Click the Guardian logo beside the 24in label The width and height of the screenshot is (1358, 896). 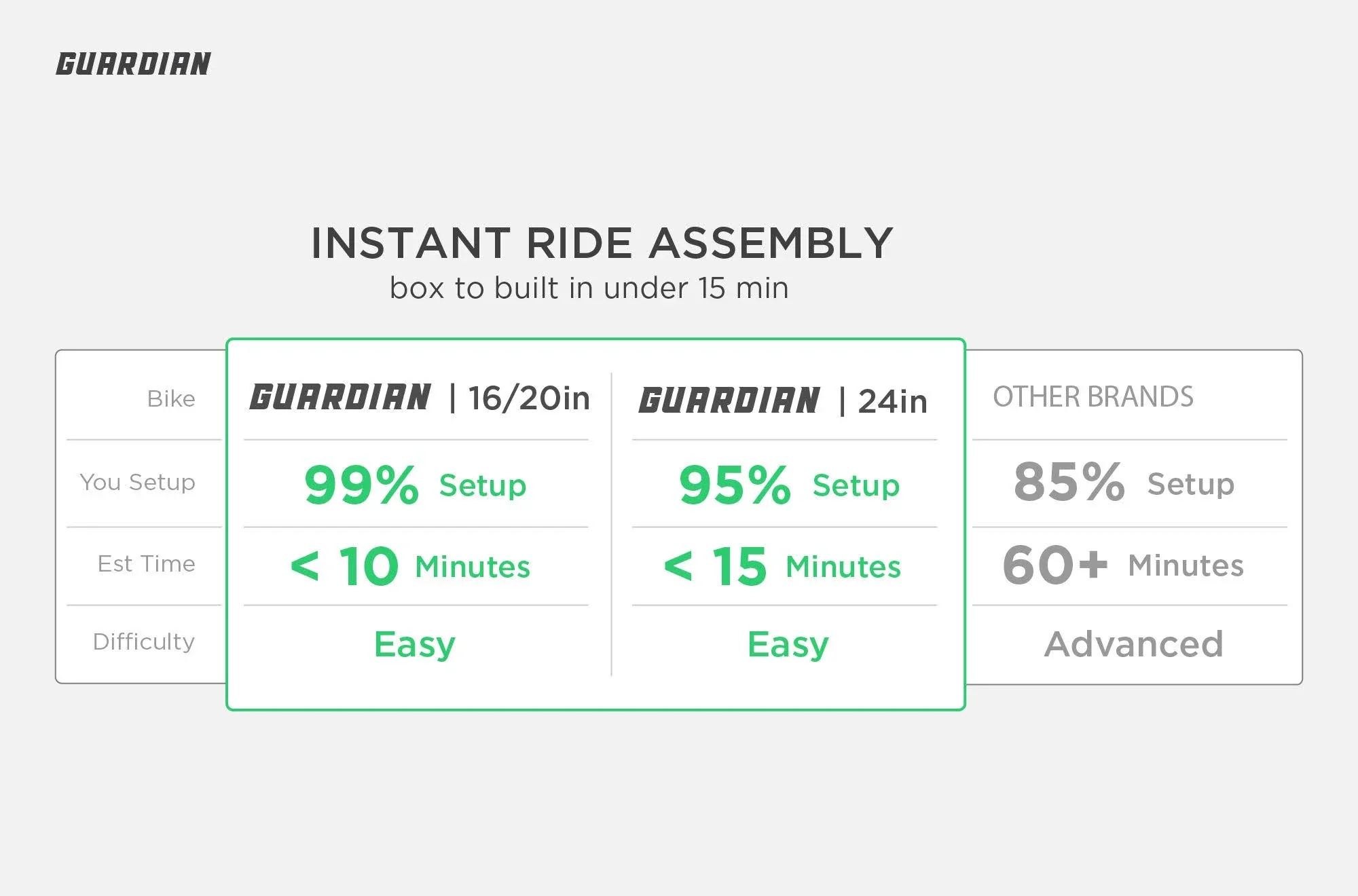(x=729, y=400)
